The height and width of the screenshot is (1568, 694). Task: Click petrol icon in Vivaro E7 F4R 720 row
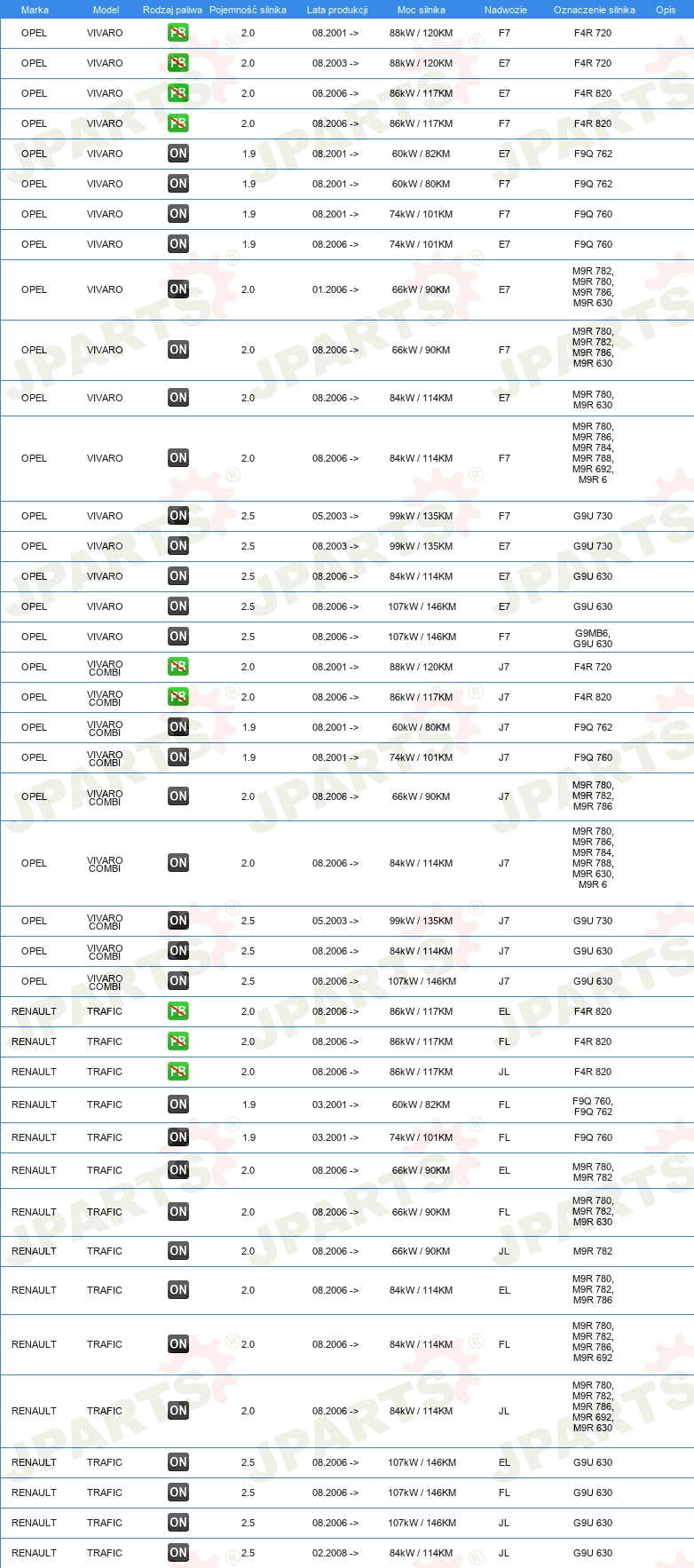click(x=178, y=63)
